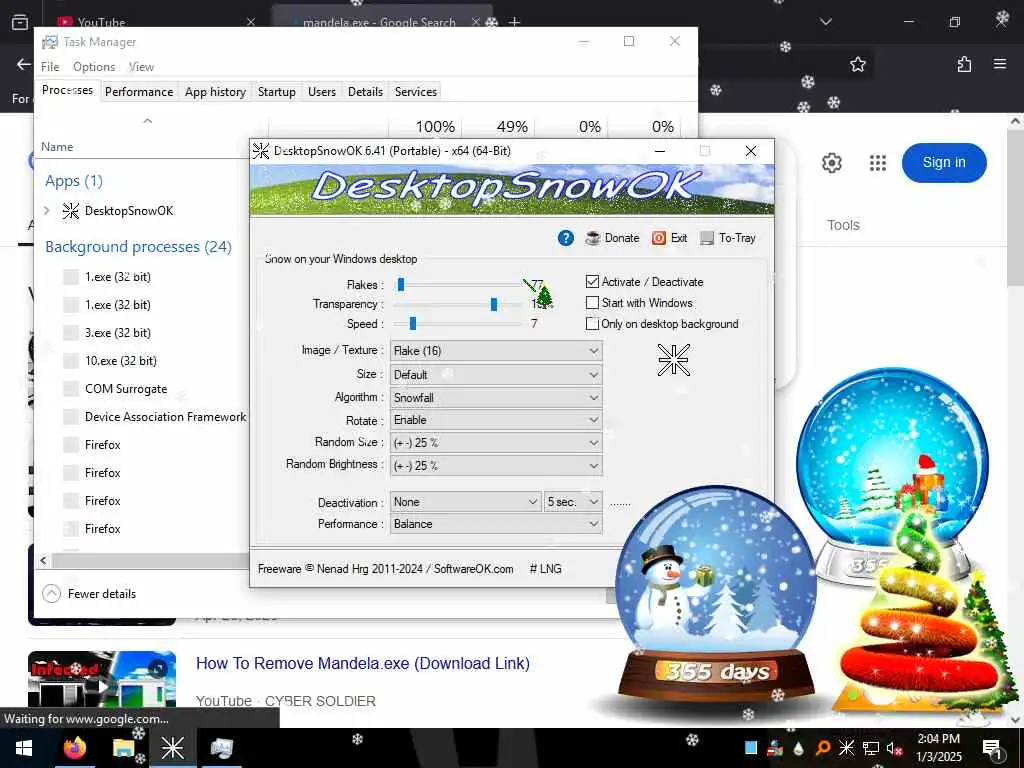Screen dimensions: 1024x768
Task: Switch to the Services tab
Action: click(x=415, y=91)
